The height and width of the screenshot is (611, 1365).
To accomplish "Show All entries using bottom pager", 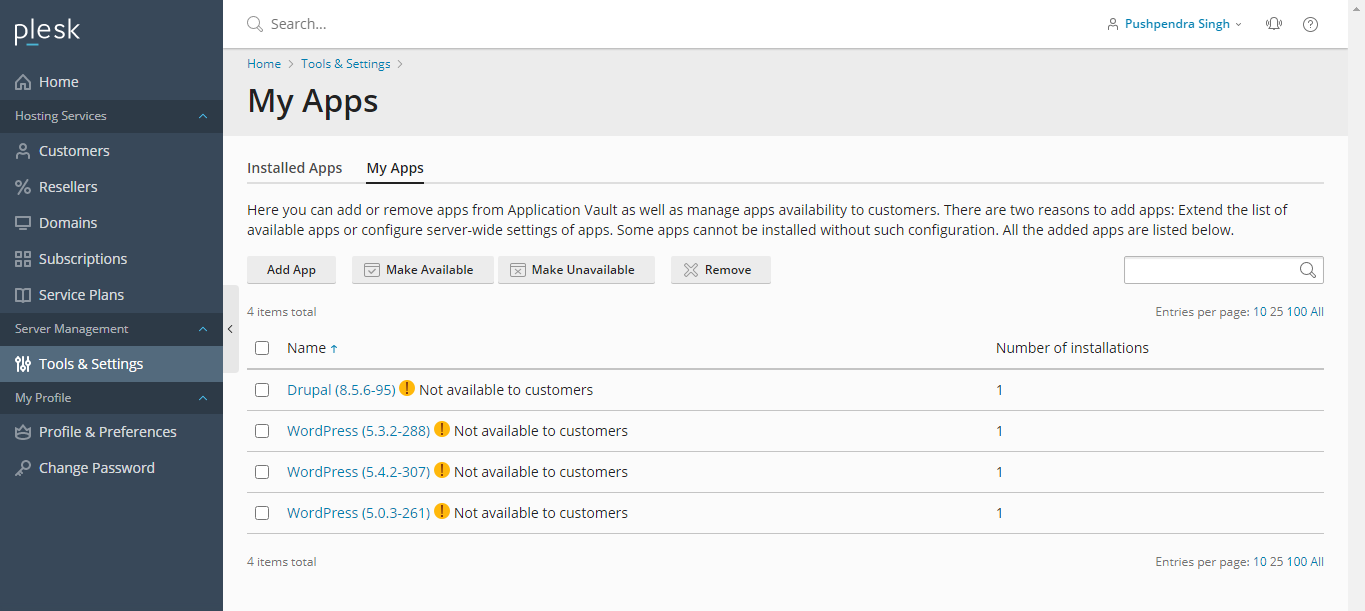I will click(x=1317, y=562).
